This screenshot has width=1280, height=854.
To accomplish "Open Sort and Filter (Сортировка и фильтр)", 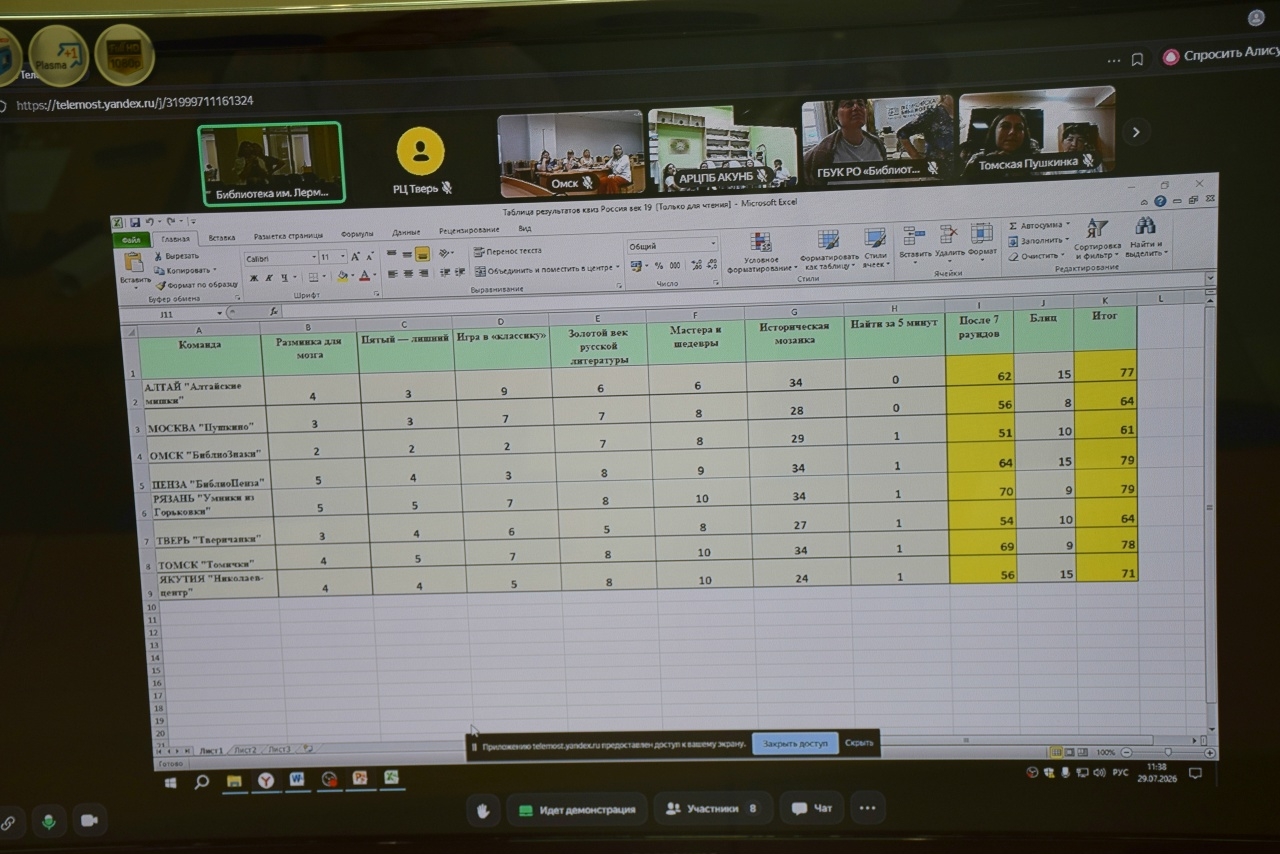I will 1097,237.
